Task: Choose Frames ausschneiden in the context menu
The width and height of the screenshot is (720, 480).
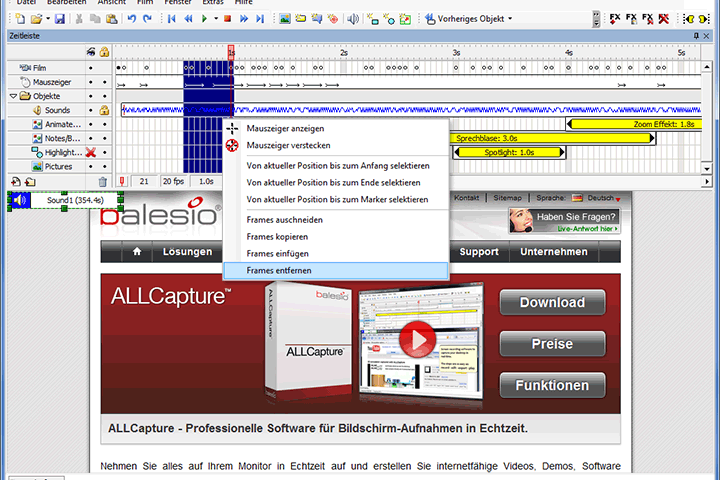Action: (x=336, y=220)
